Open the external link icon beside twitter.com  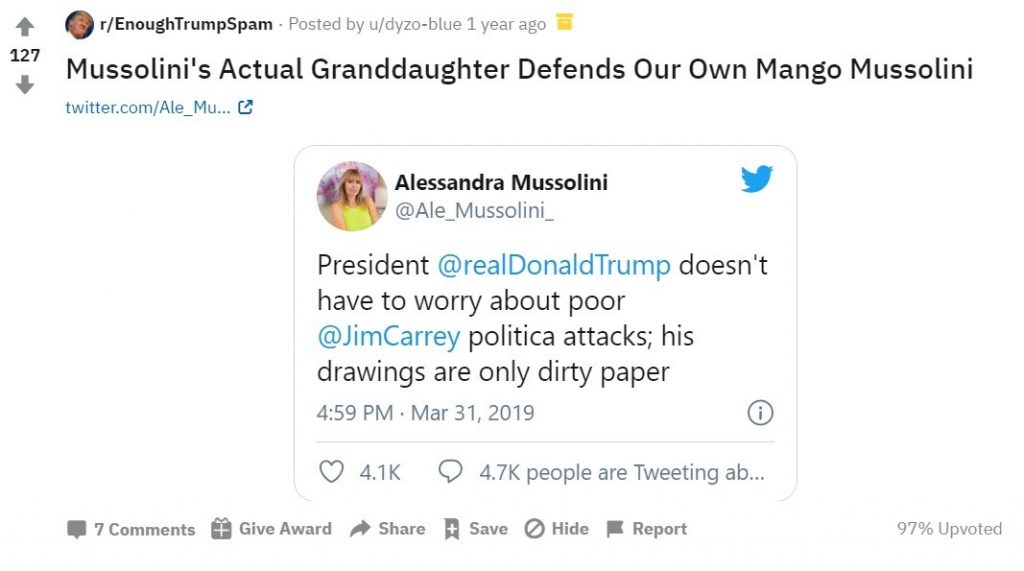[245, 107]
